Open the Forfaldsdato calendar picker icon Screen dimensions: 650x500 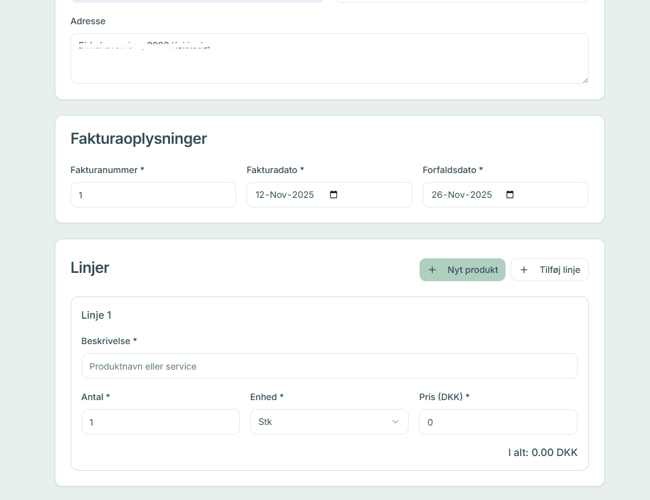[510, 195]
